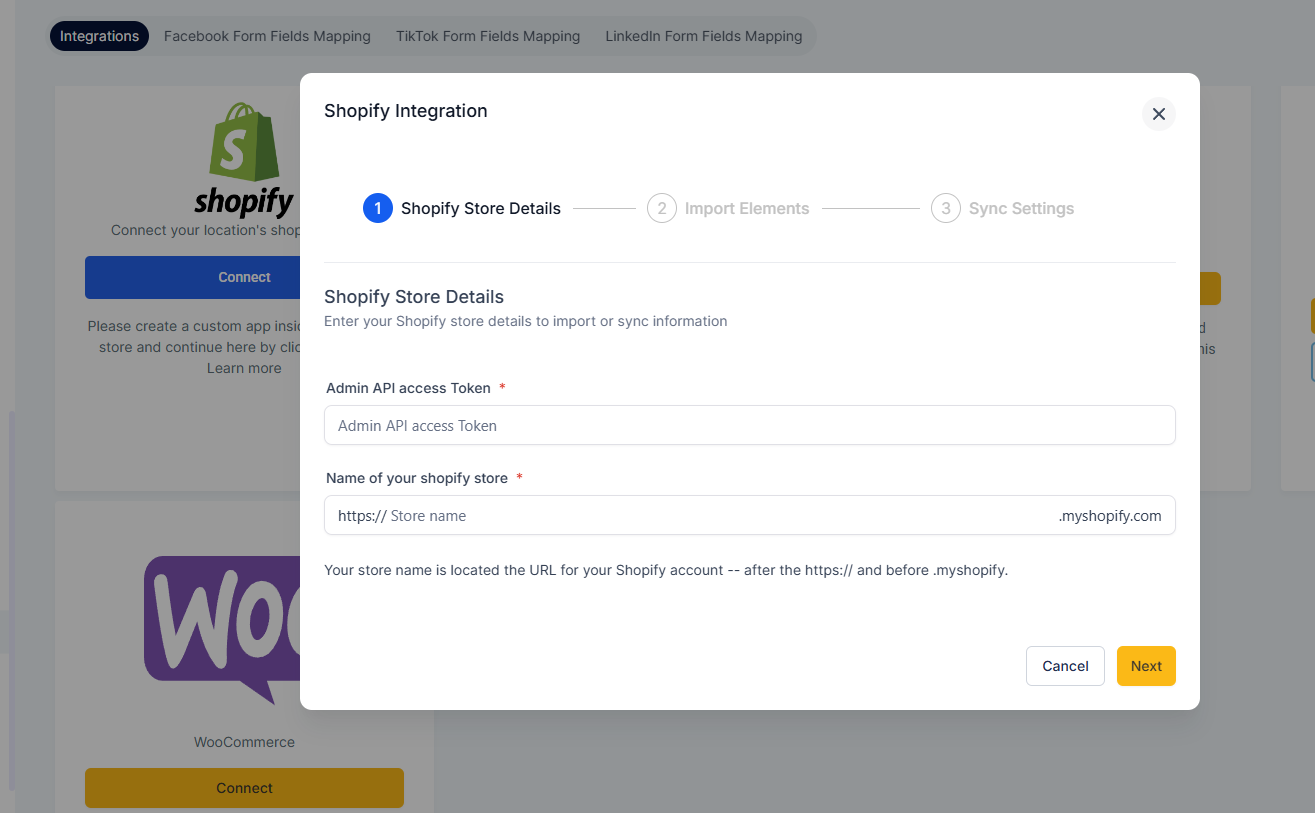Select step 1 circle in the wizard
This screenshot has width=1315, height=813.
378,209
